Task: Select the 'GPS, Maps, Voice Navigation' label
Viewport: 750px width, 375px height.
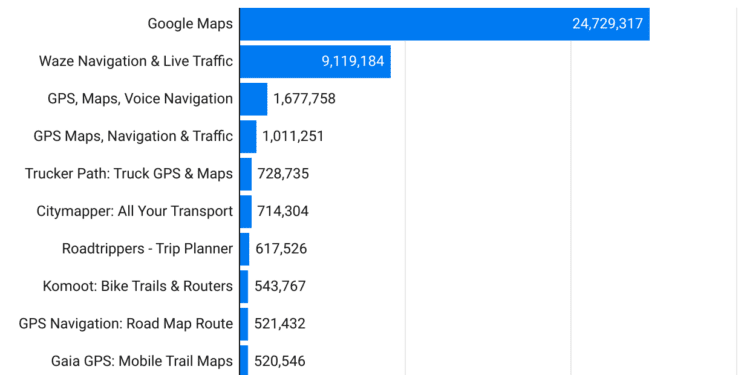Action: pyautogui.click(x=140, y=99)
